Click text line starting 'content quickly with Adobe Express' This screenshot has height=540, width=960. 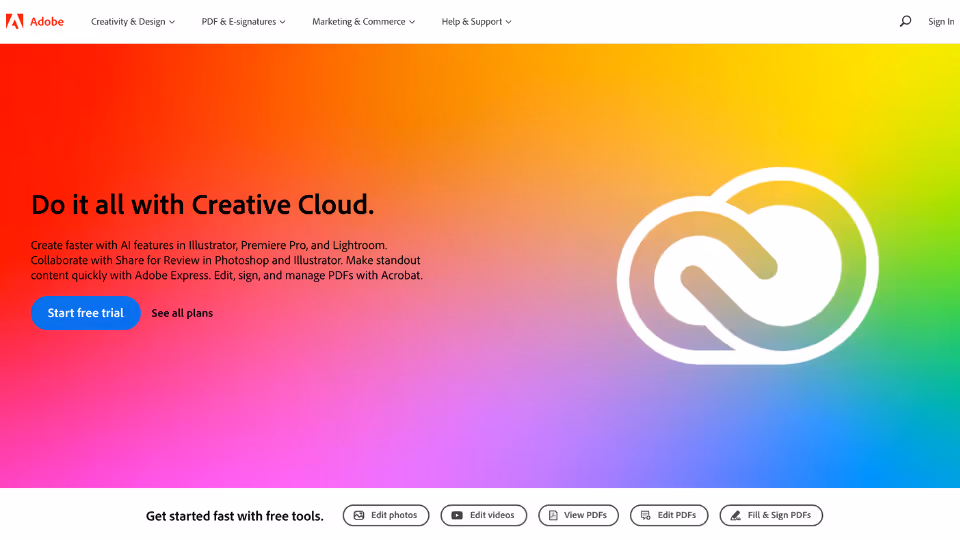pyautogui.click(x=227, y=276)
